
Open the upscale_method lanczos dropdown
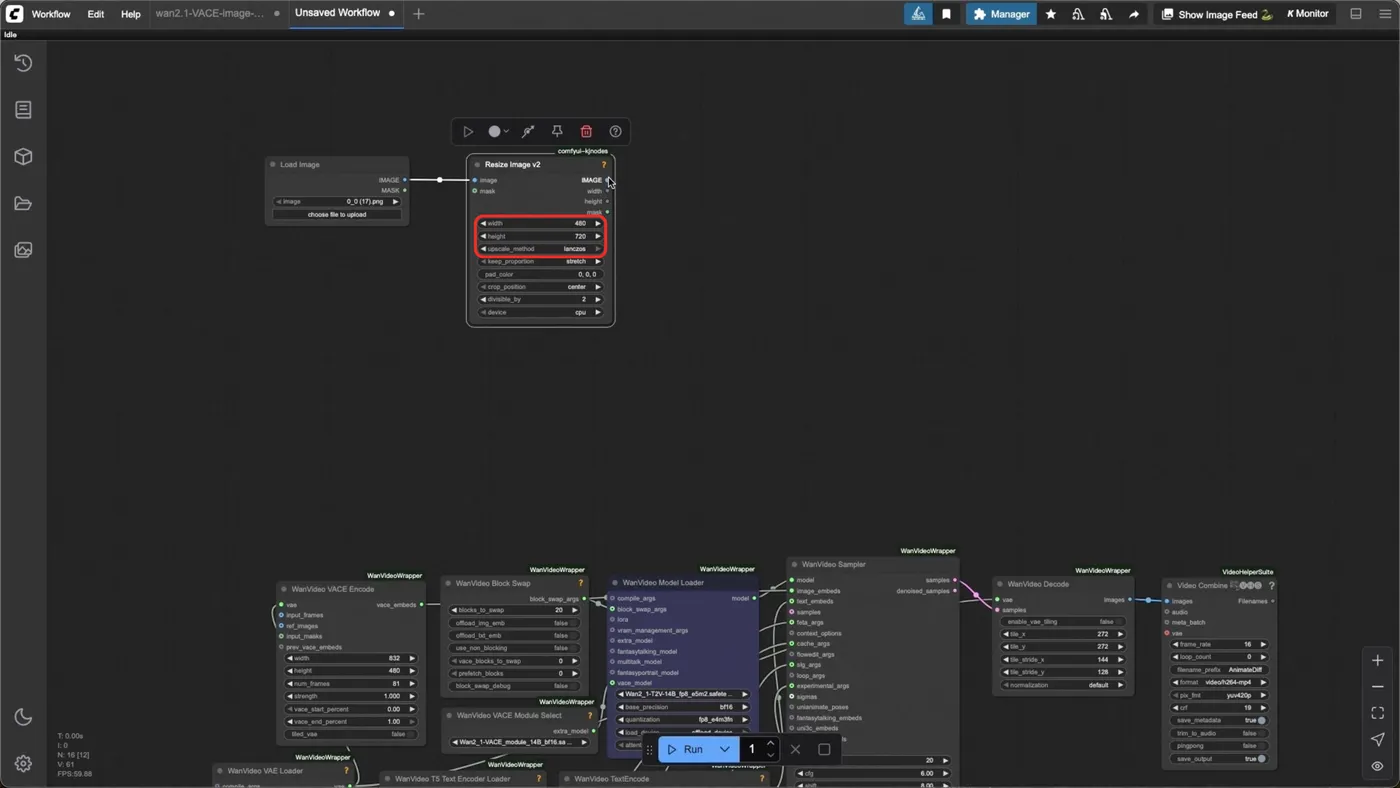pyautogui.click(x=540, y=249)
